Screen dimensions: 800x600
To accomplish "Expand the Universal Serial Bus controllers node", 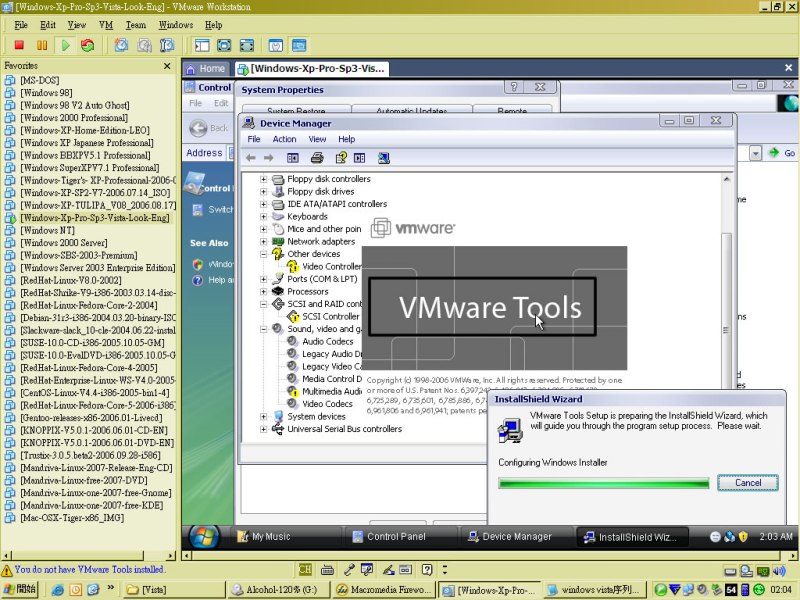I will pyautogui.click(x=263, y=429).
